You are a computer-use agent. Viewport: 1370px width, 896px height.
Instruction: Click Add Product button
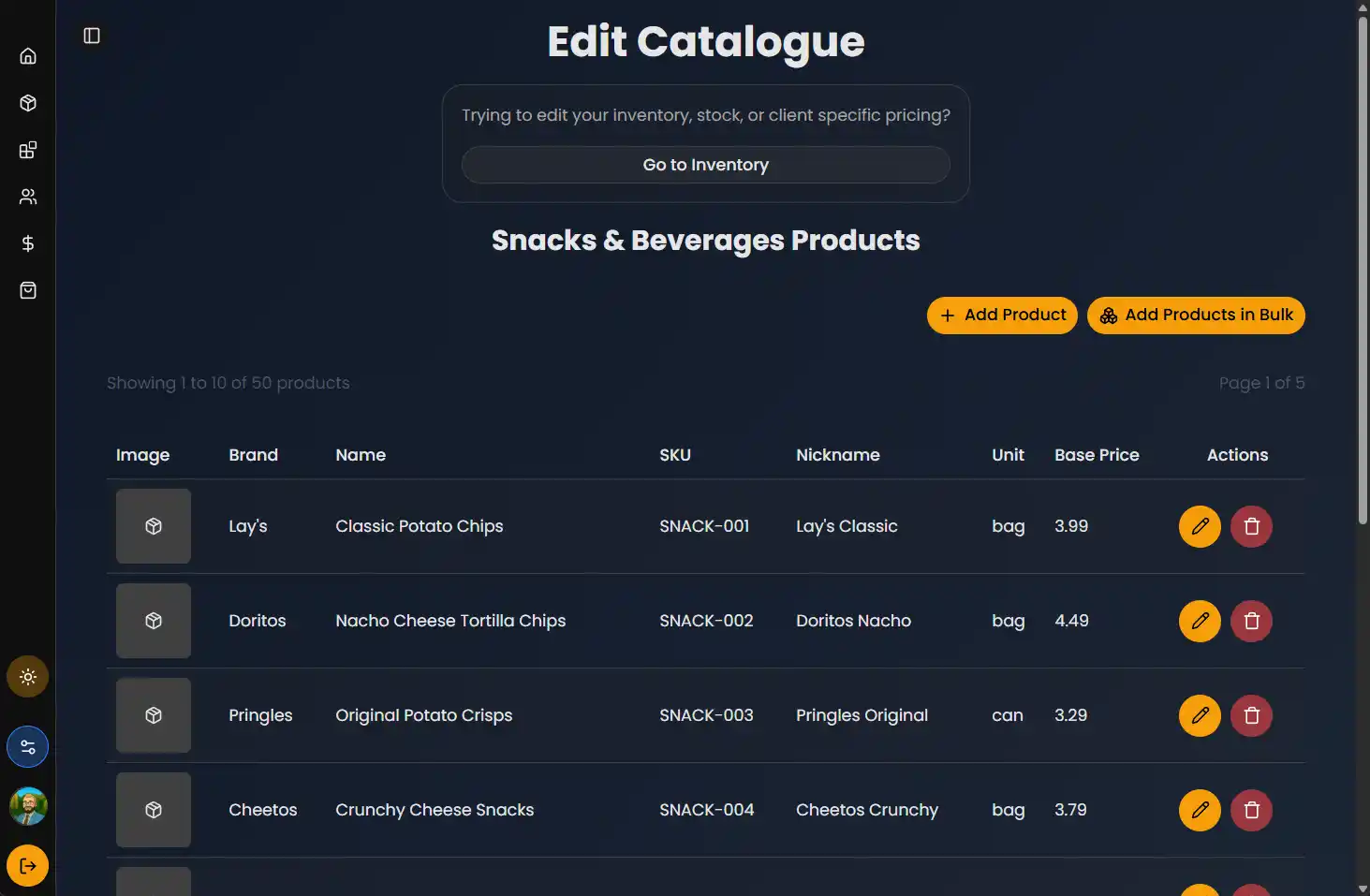tap(1002, 316)
